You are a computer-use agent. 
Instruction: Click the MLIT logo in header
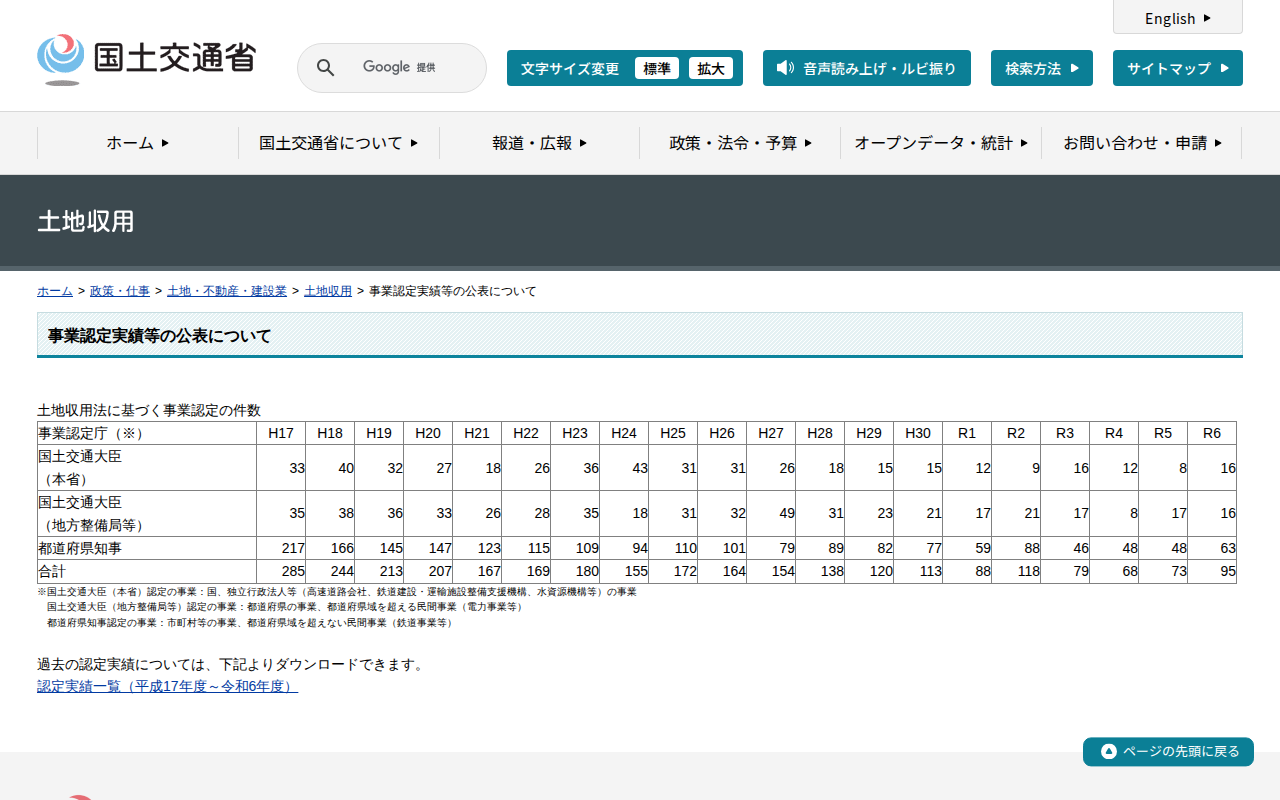[x=146, y=59]
